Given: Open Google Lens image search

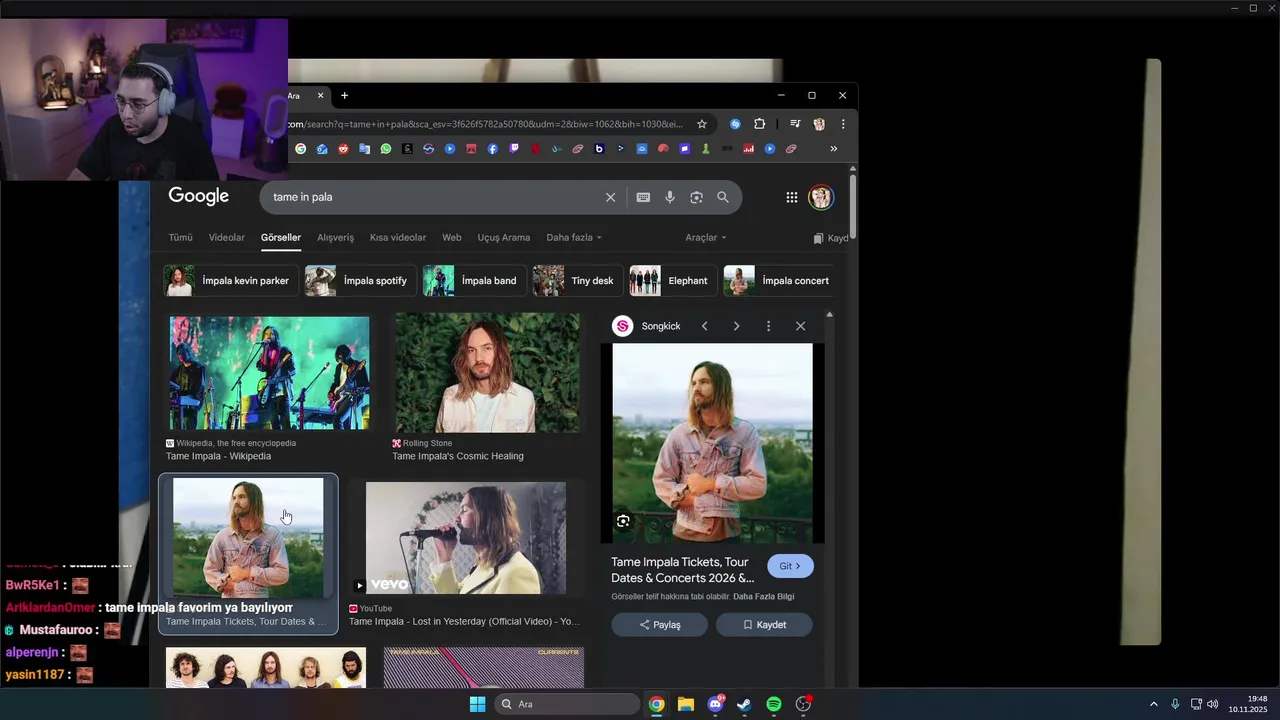Looking at the screenshot, I should pos(696,197).
